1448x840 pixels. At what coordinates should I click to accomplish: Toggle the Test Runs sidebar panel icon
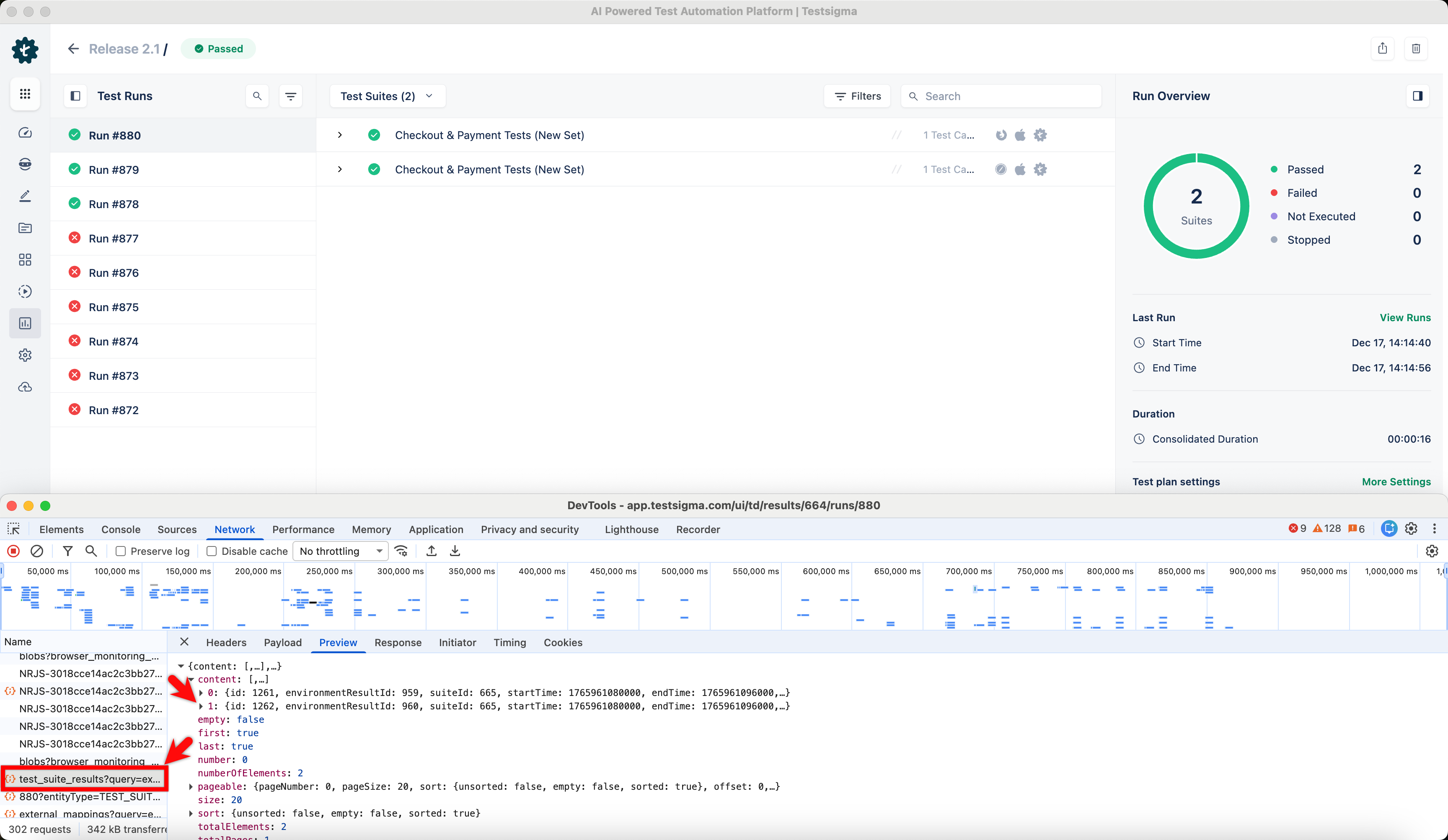pyautogui.click(x=75, y=96)
